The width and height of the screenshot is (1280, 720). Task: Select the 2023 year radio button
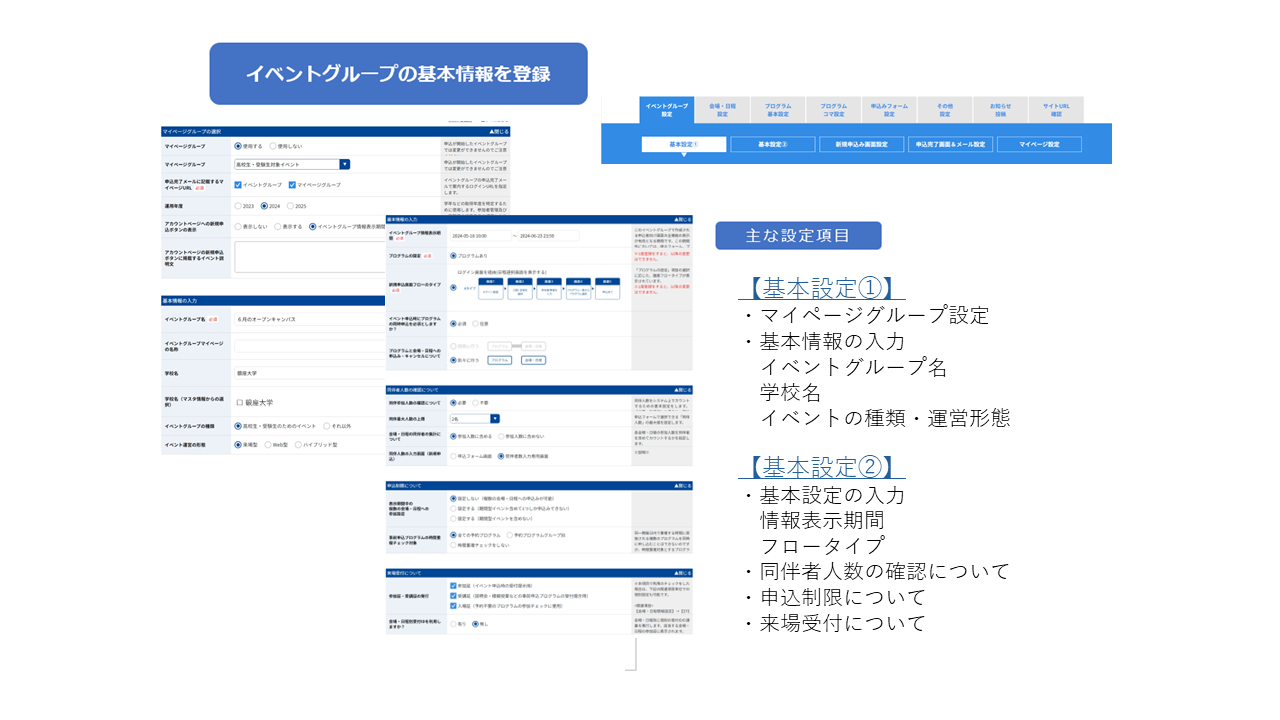(x=238, y=206)
